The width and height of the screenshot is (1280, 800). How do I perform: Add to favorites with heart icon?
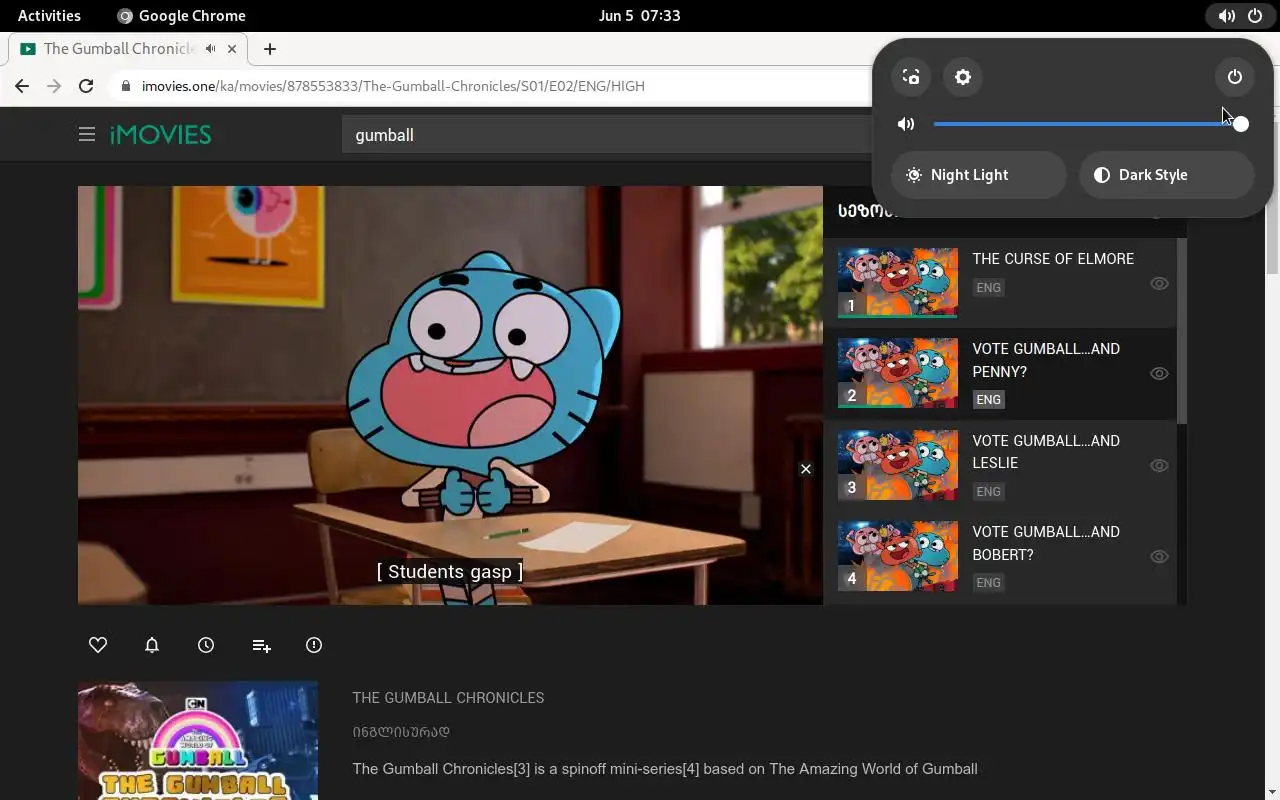pos(98,645)
